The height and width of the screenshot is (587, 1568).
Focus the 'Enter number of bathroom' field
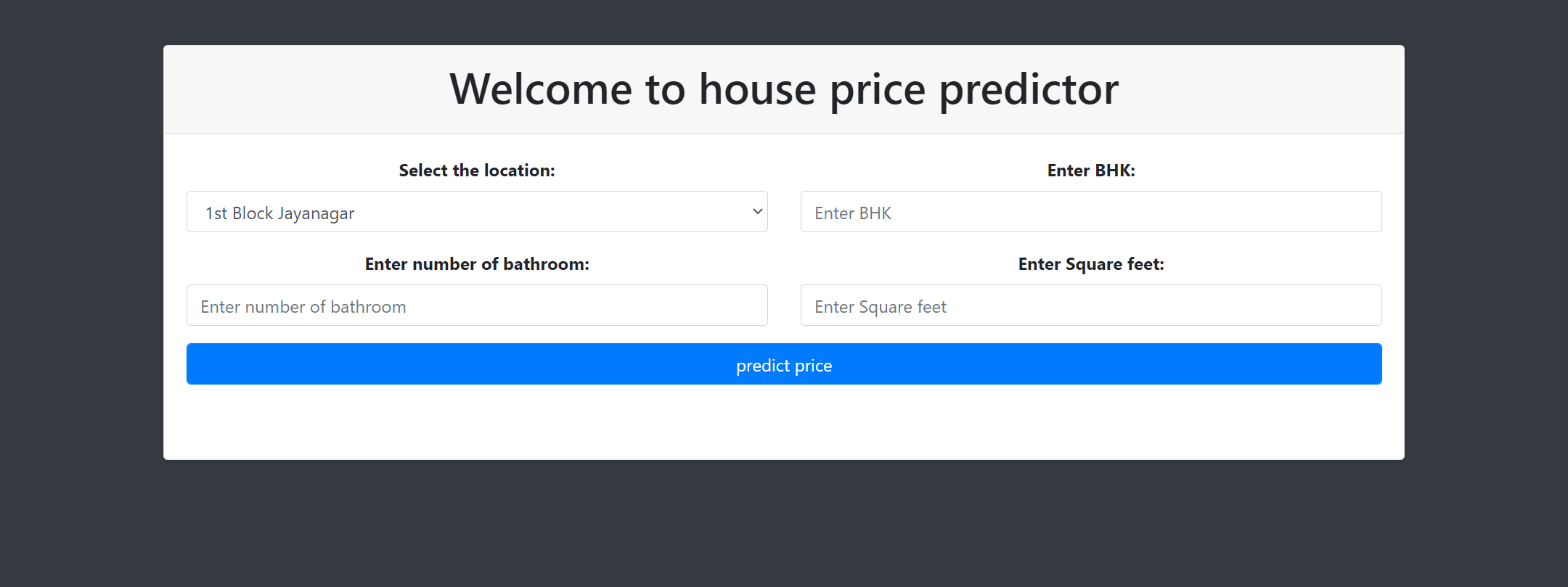[477, 305]
